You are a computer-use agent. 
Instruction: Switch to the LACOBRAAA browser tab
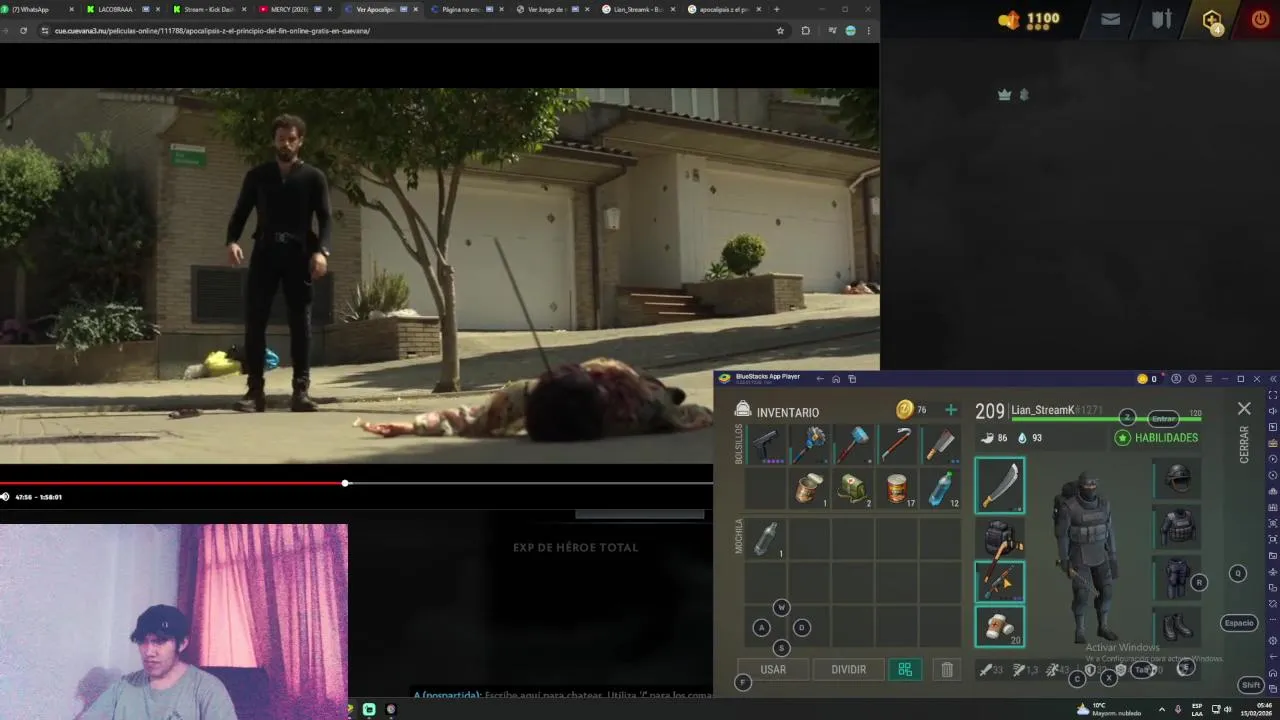[x=122, y=9]
